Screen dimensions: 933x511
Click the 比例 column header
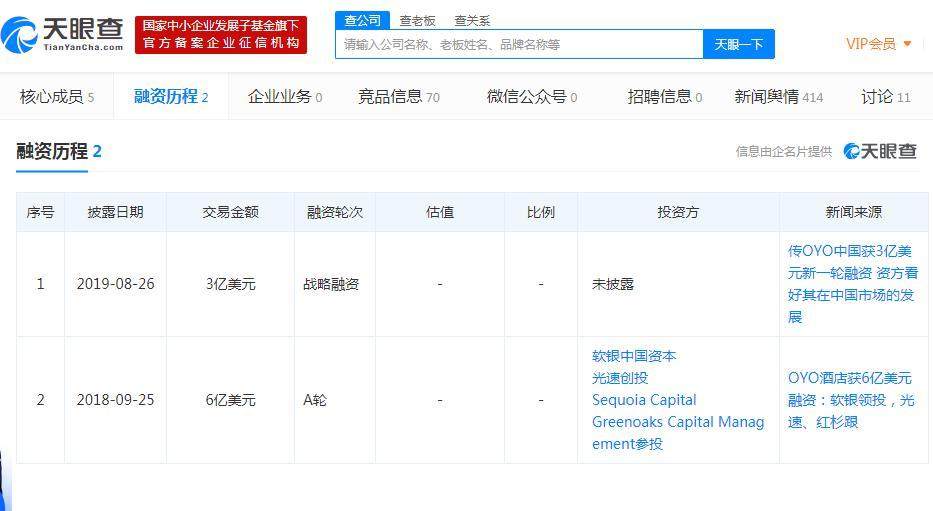[541, 212]
